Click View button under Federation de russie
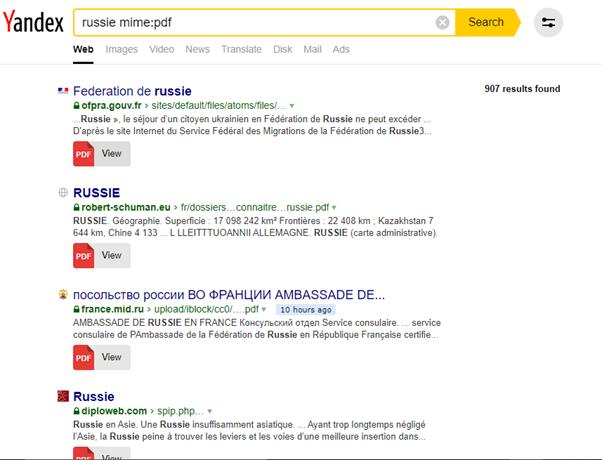This screenshot has width=602, height=460. 112,154
